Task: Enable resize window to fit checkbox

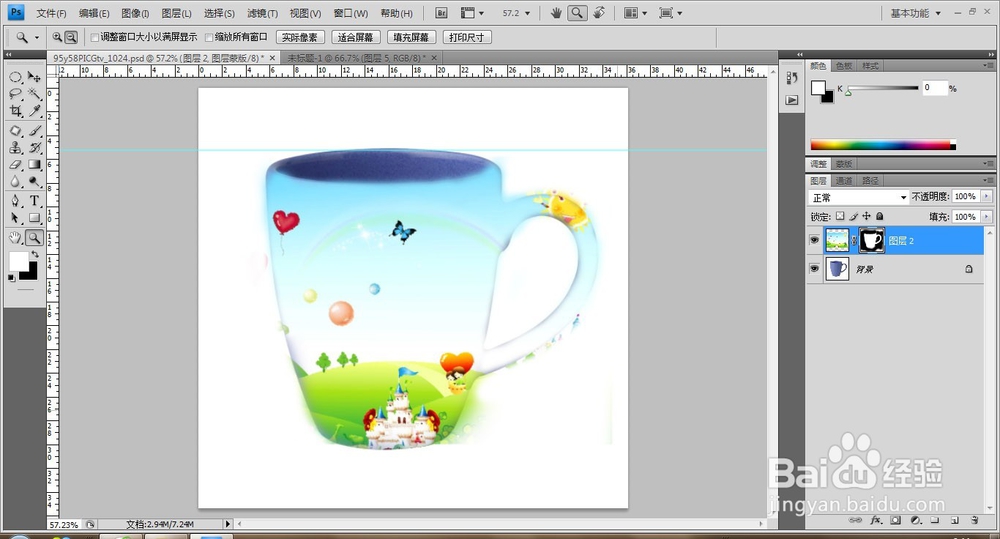Action: 95,38
